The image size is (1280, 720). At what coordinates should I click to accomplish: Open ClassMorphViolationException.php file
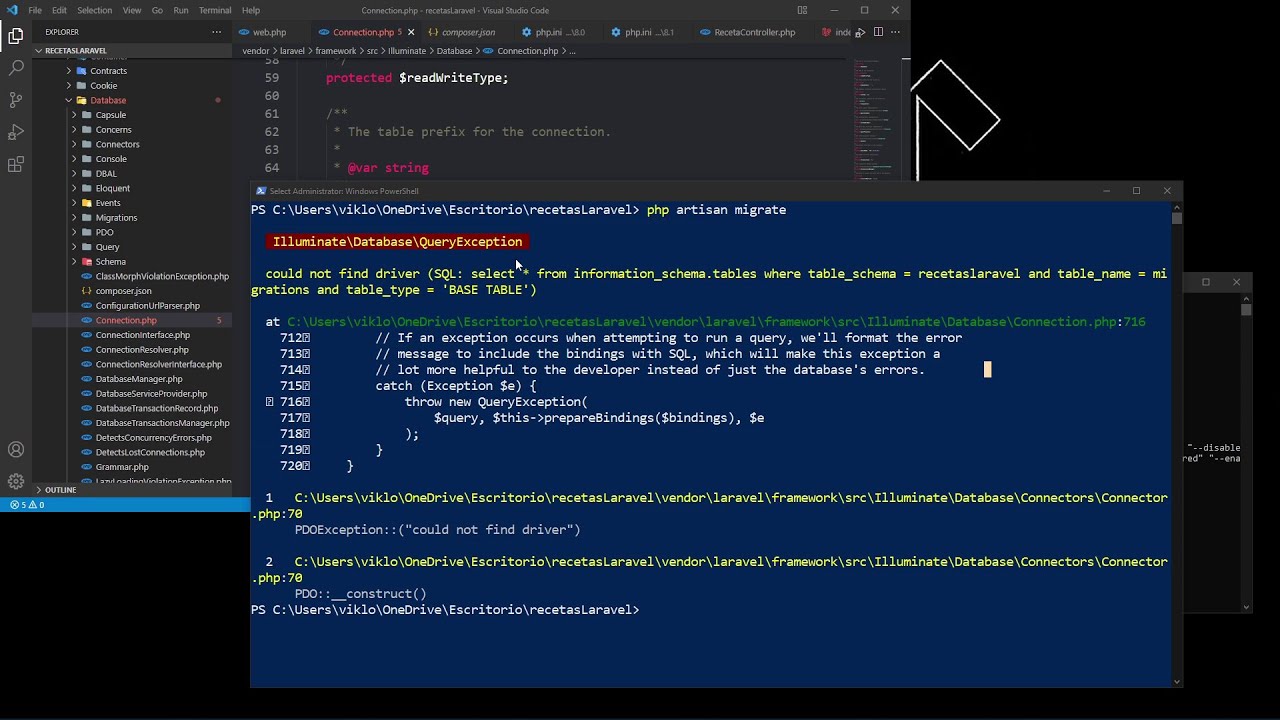pyautogui.click(x=162, y=276)
